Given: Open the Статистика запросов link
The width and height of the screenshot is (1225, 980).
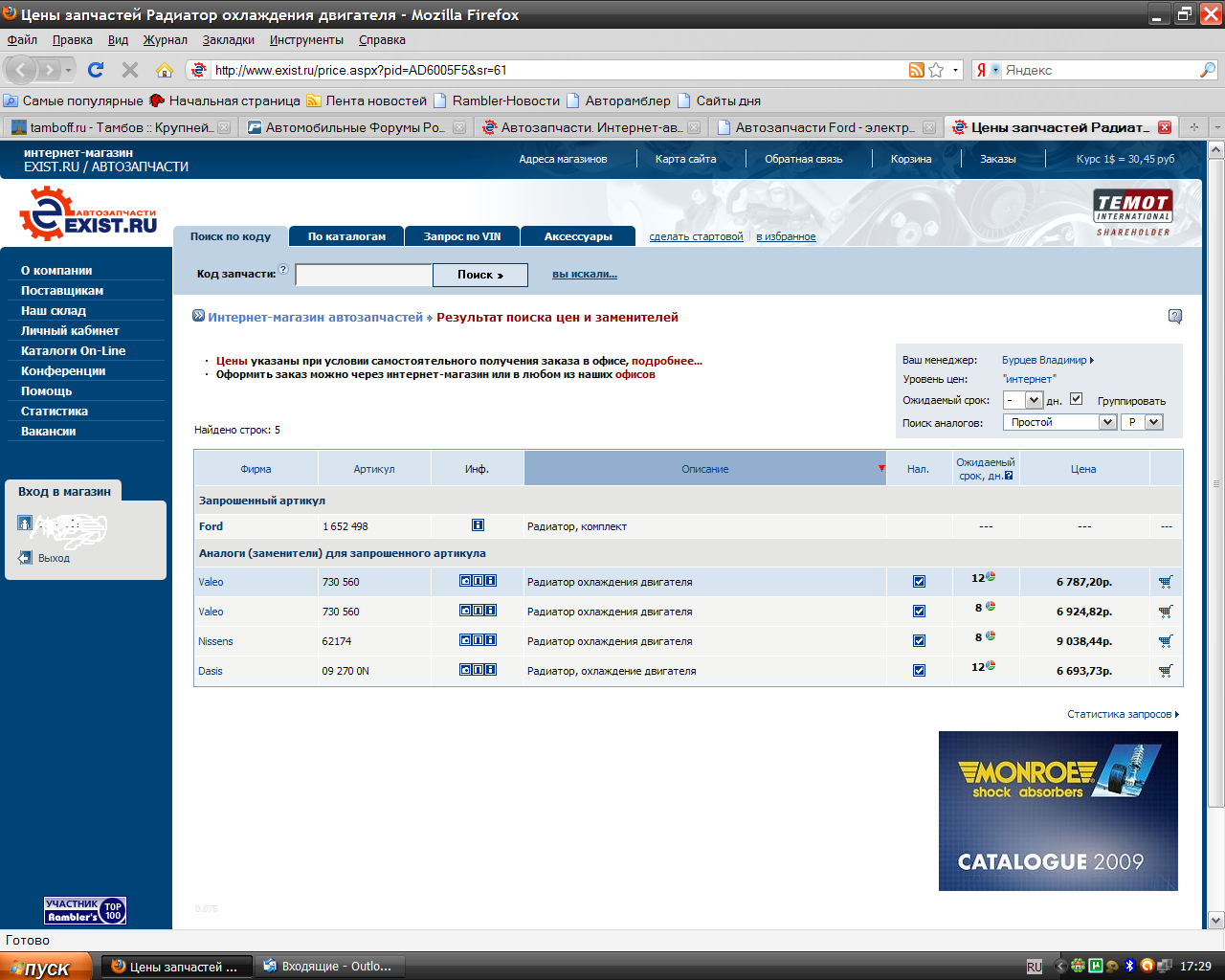Looking at the screenshot, I should (x=1122, y=714).
